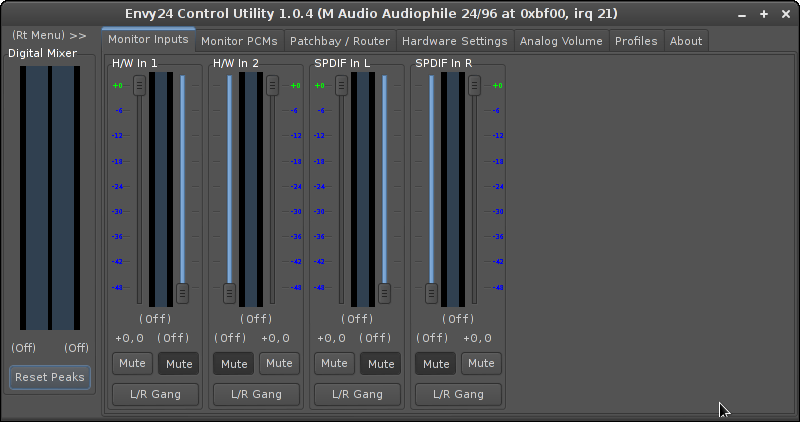
Task: Click the +0,0 value under H/W In 1
Action: pos(129,338)
